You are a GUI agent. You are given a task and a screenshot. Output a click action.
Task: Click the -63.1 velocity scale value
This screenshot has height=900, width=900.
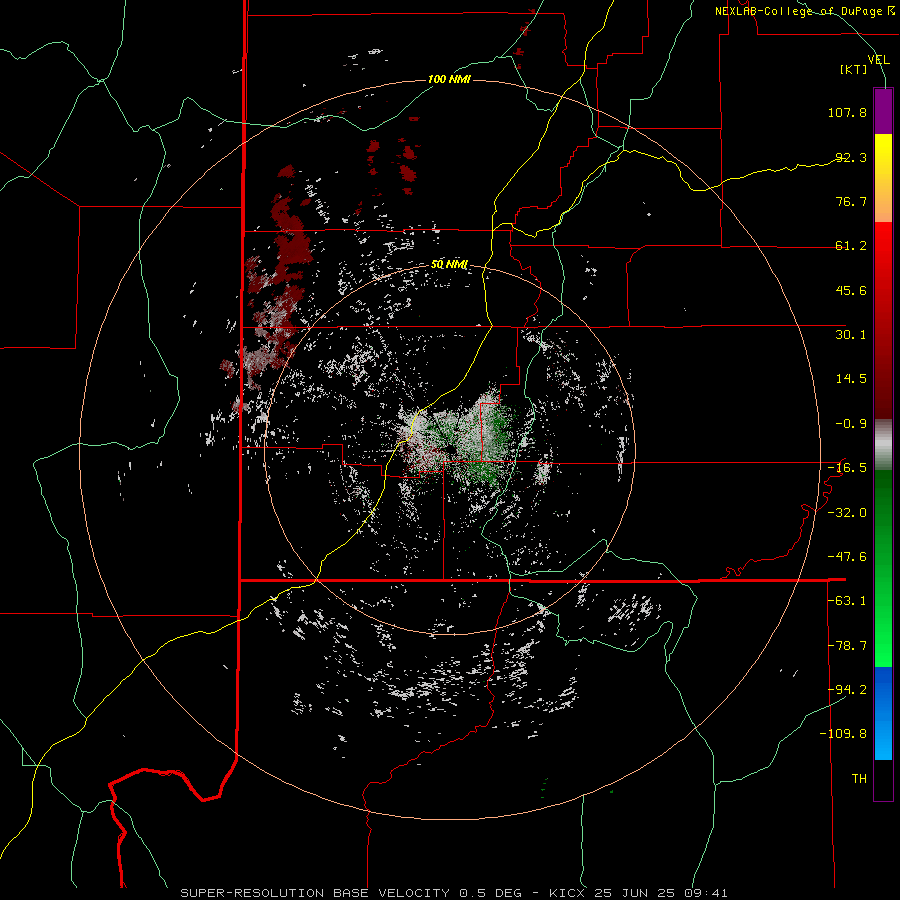coord(847,601)
